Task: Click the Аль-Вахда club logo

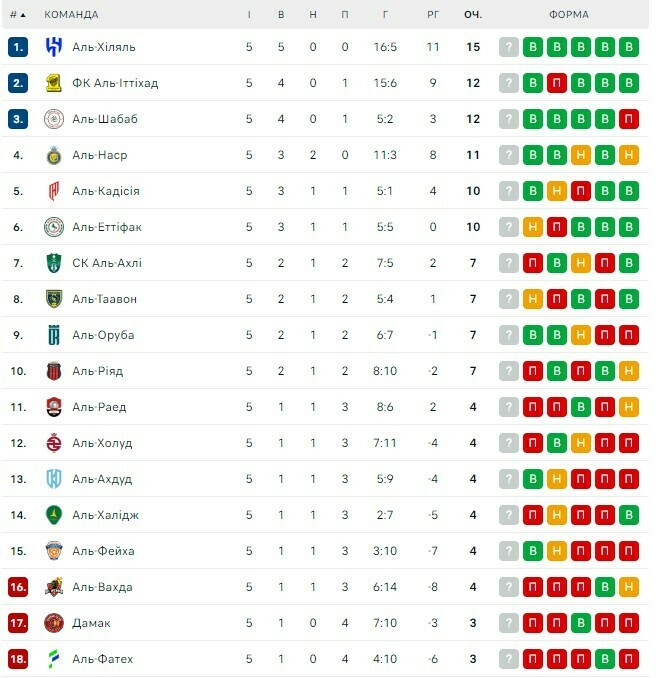Action: tap(54, 587)
